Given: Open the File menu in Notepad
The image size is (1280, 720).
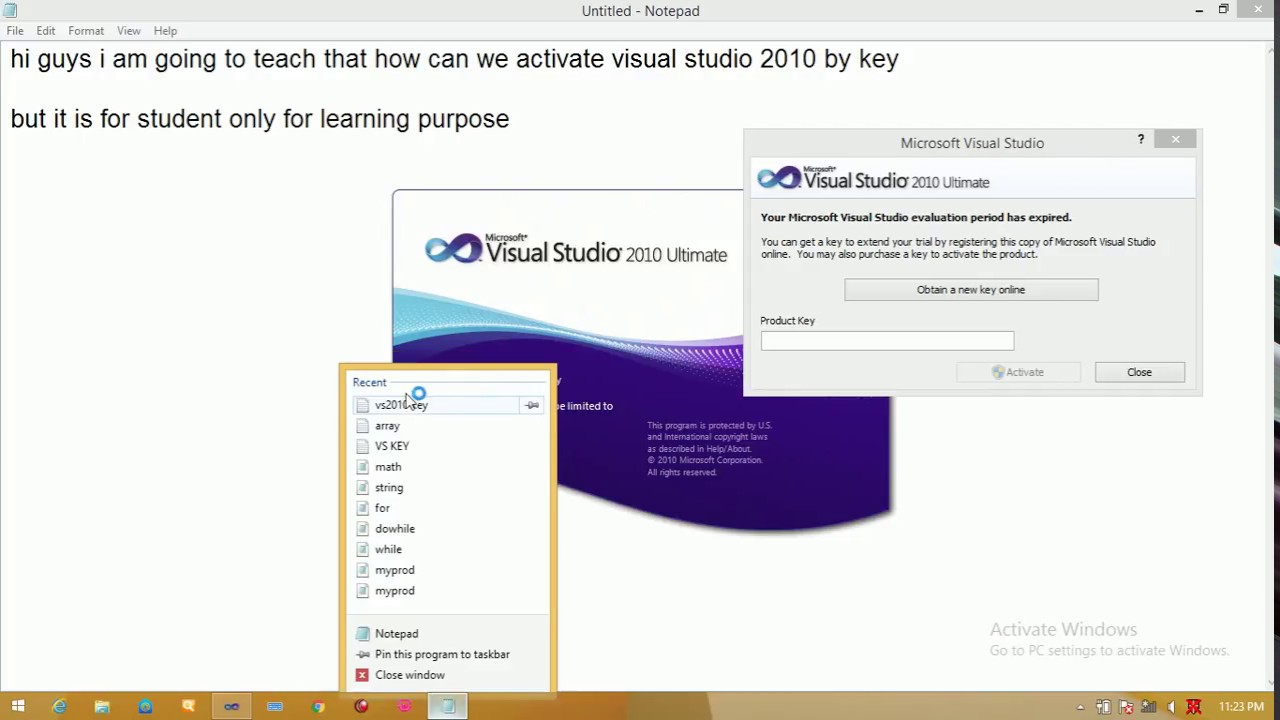Looking at the screenshot, I should point(15,31).
